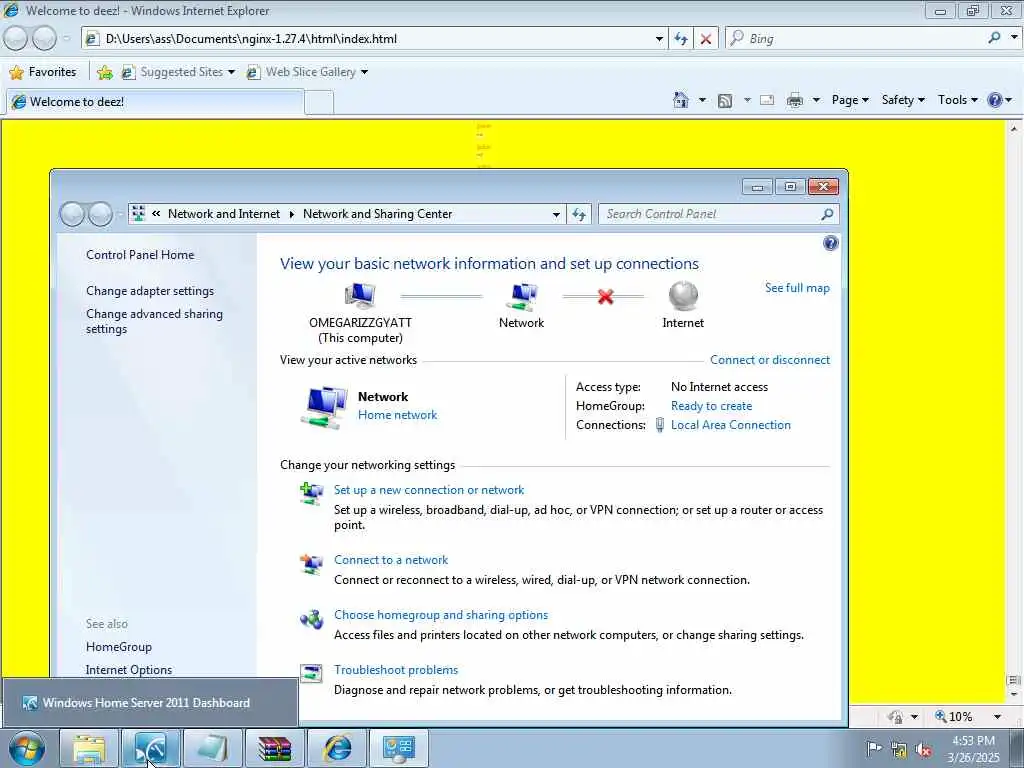Click the Favorites star button

coord(42,72)
